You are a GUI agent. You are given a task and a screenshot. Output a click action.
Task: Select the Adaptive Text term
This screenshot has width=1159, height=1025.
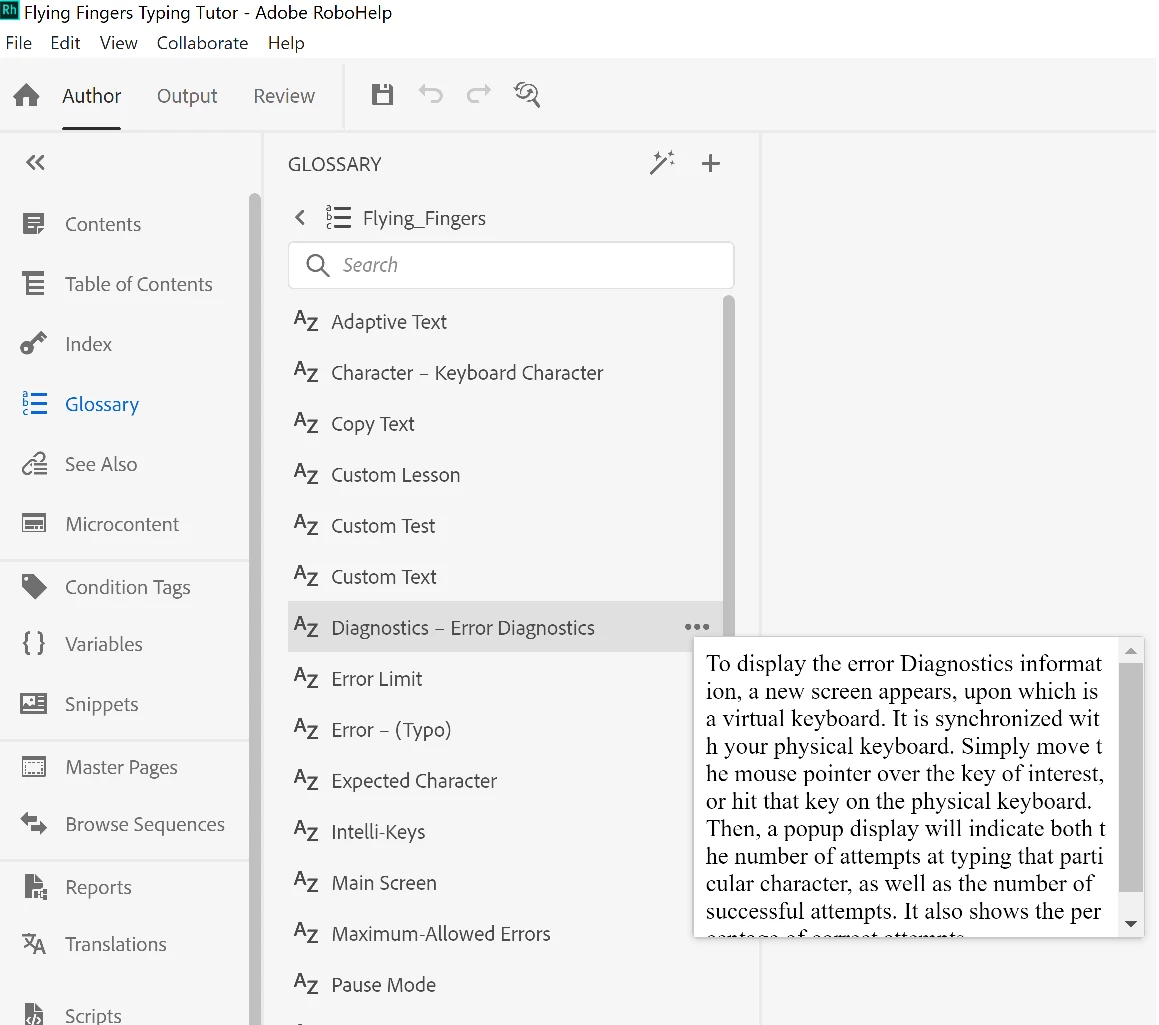point(505,321)
